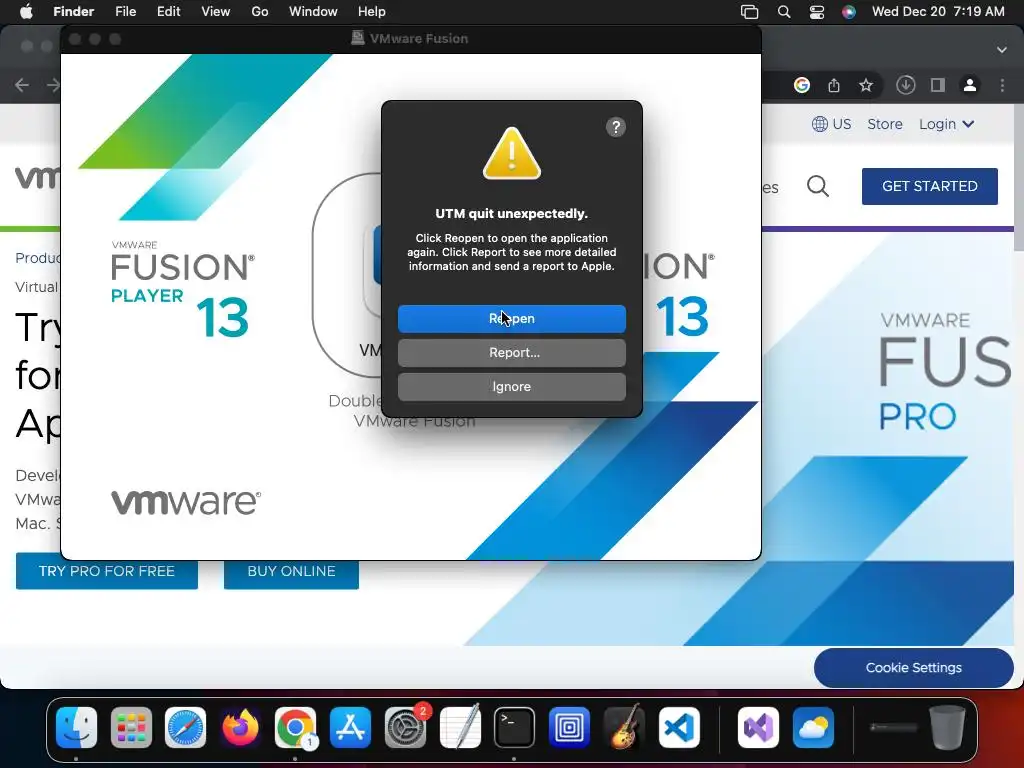Click the search magnifier on VMware page
This screenshot has width=1024, height=768.
point(818,187)
